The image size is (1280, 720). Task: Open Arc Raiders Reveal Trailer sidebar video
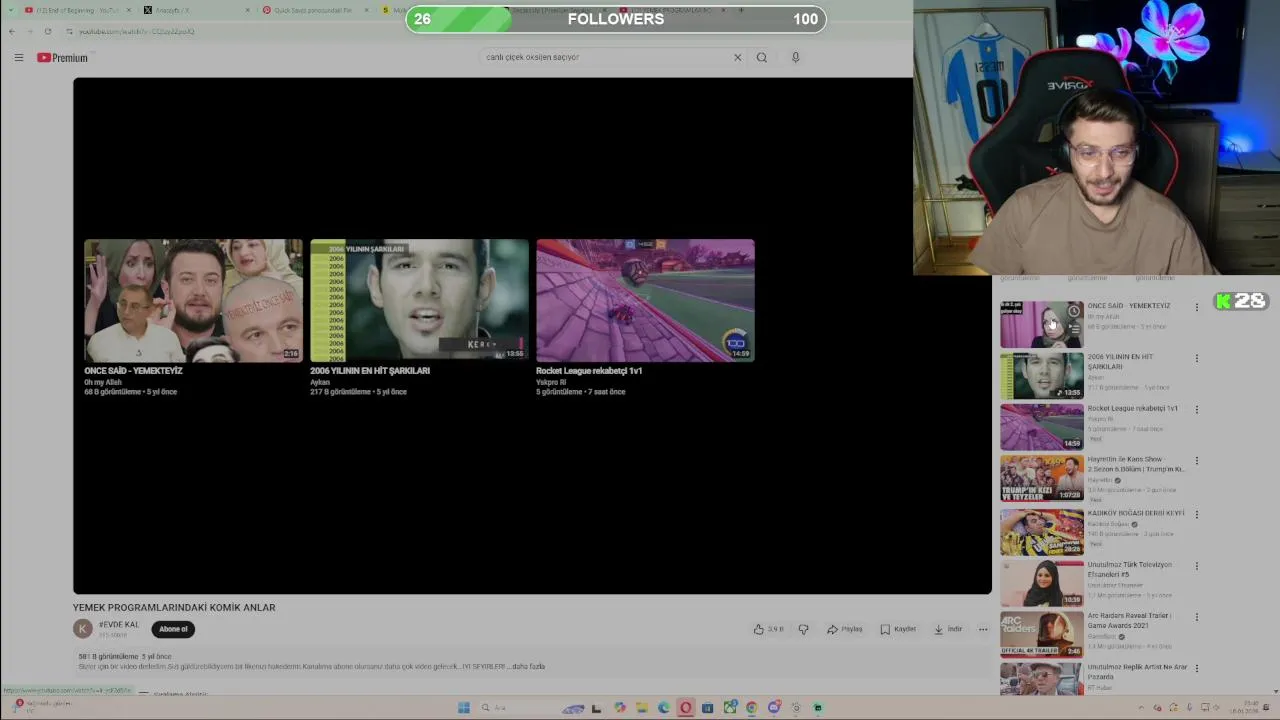(x=1130, y=620)
